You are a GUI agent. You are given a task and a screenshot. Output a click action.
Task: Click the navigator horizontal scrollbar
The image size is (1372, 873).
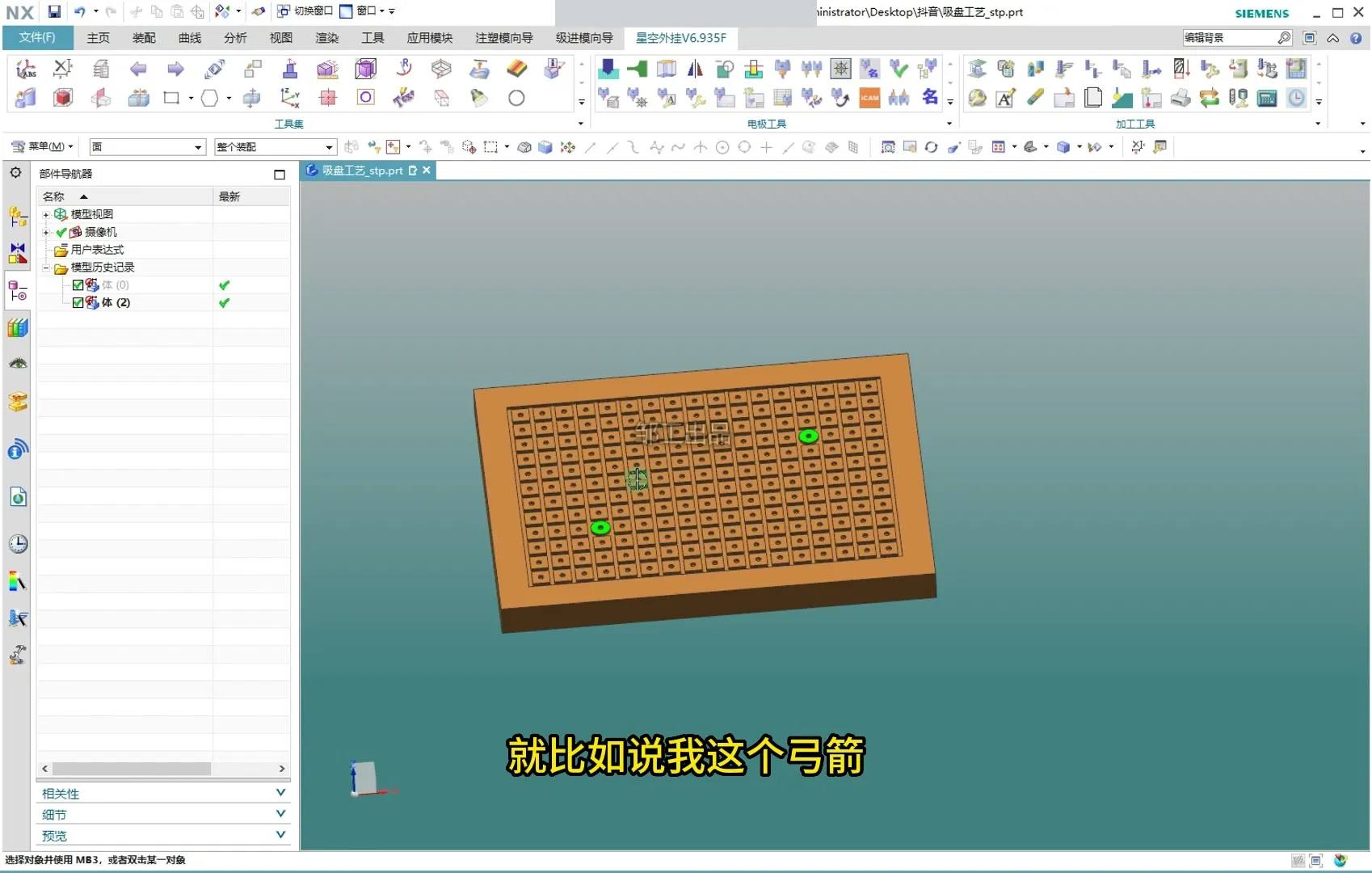point(131,769)
